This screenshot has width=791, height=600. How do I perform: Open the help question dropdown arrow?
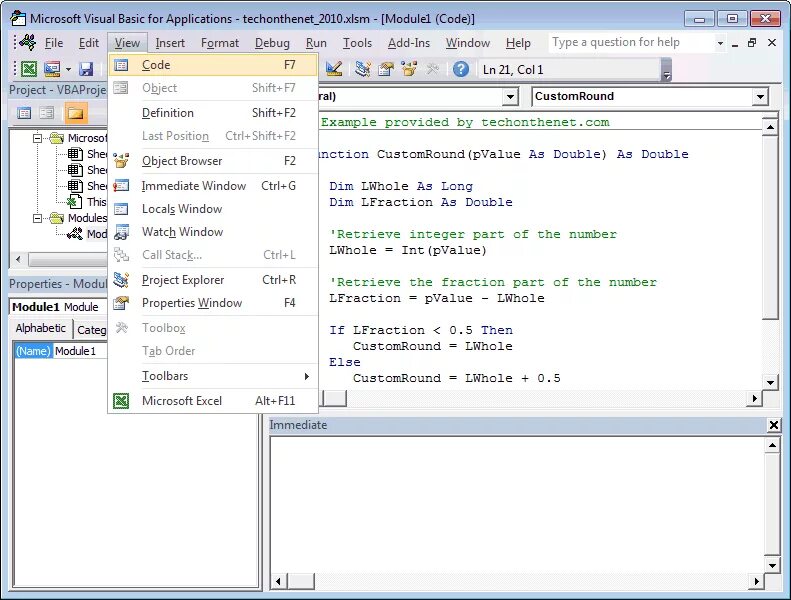point(720,43)
